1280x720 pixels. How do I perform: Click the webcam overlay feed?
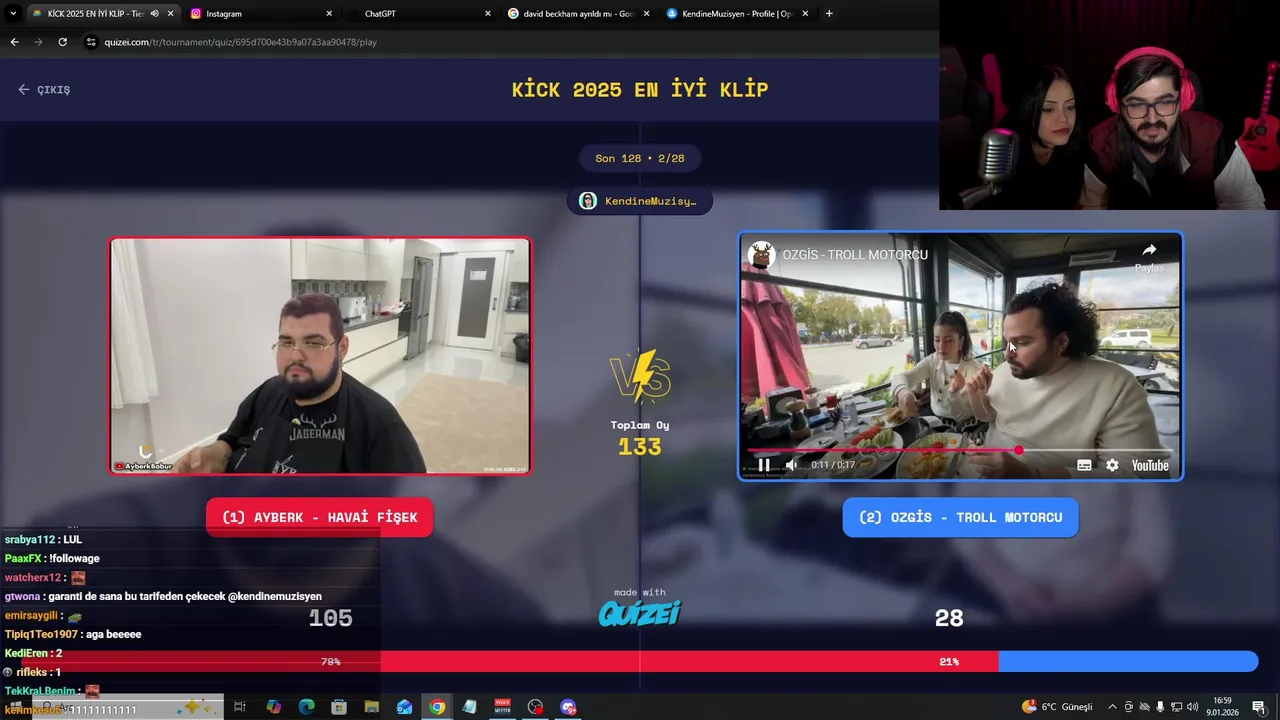pyautogui.click(x=1109, y=105)
